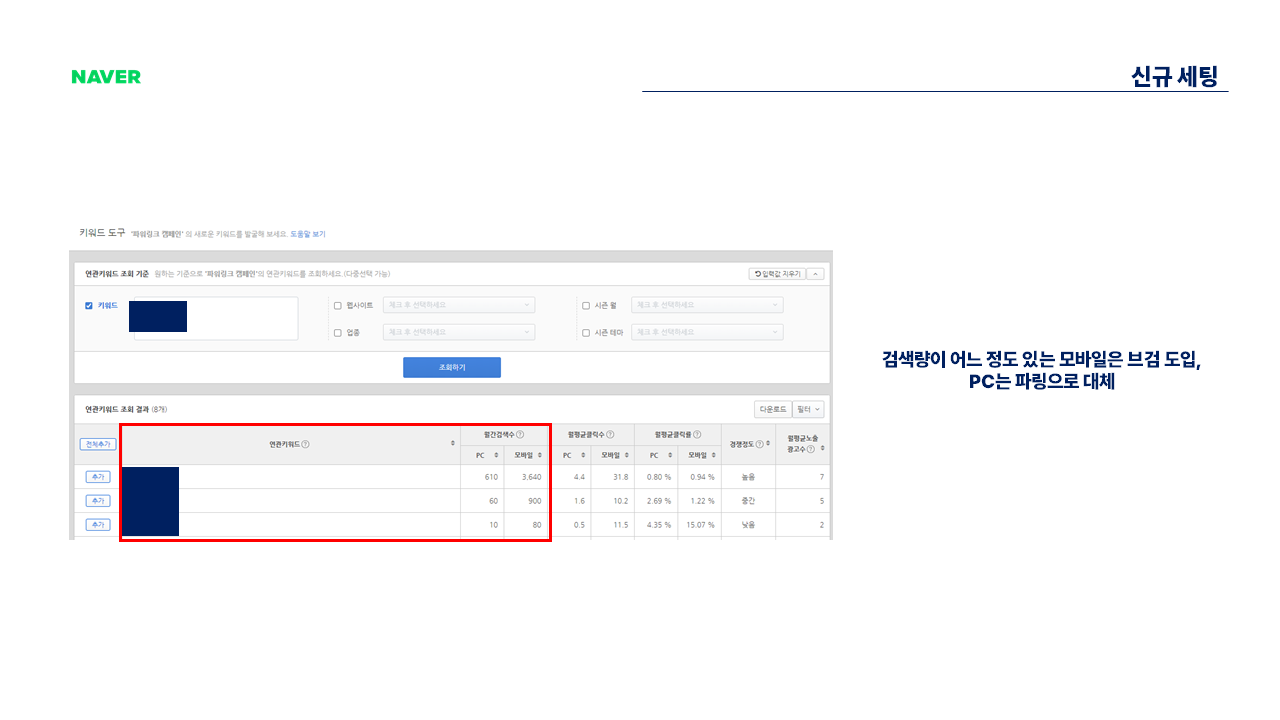Open the 필터 dropdown
1280x720 pixels.
(x=808, y=409)
